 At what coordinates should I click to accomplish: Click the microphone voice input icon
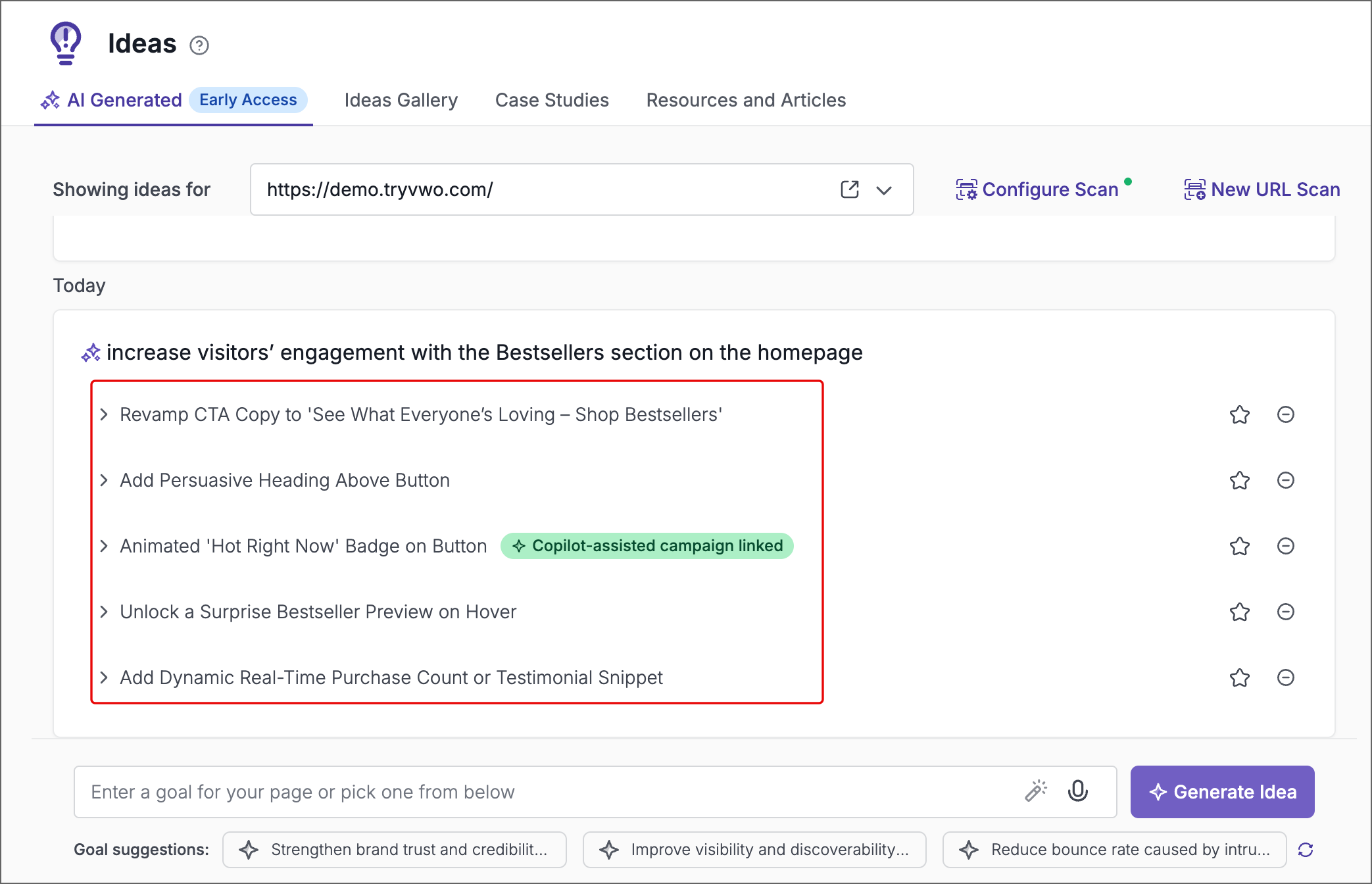point(1078,791)
